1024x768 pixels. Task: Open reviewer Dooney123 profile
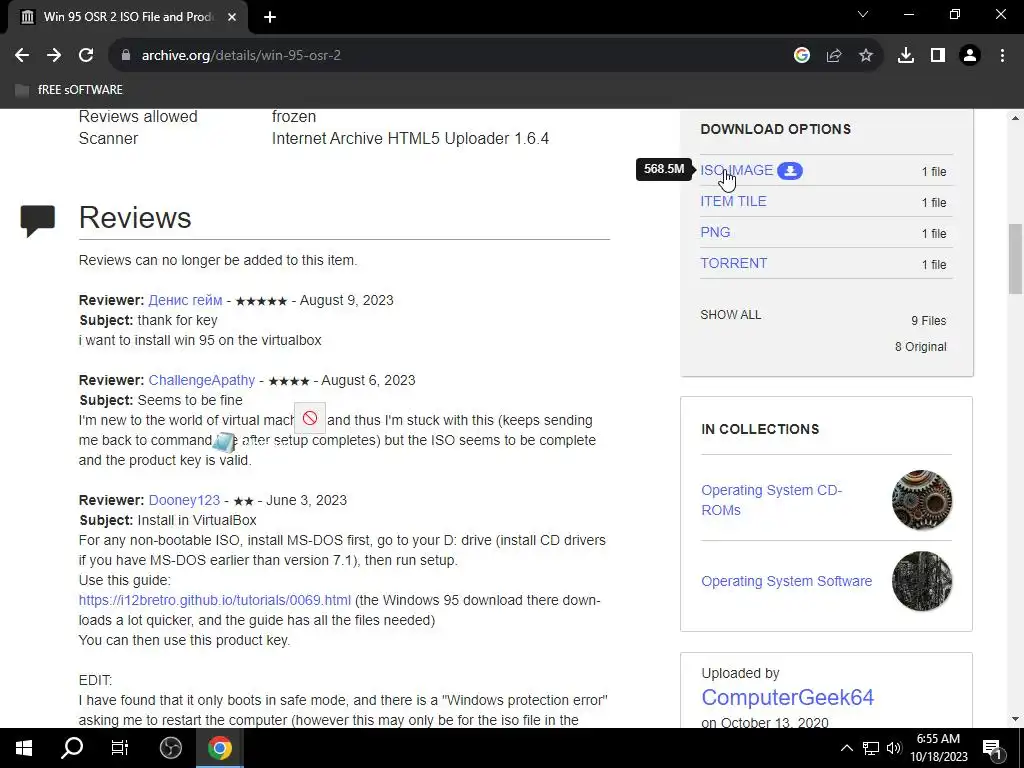click(x=184, y=500)
